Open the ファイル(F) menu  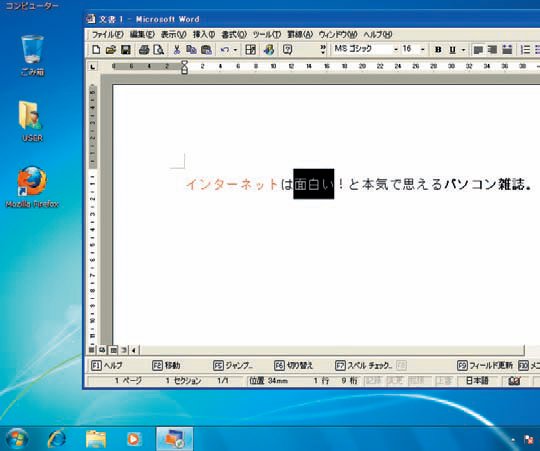click(107, 34)
